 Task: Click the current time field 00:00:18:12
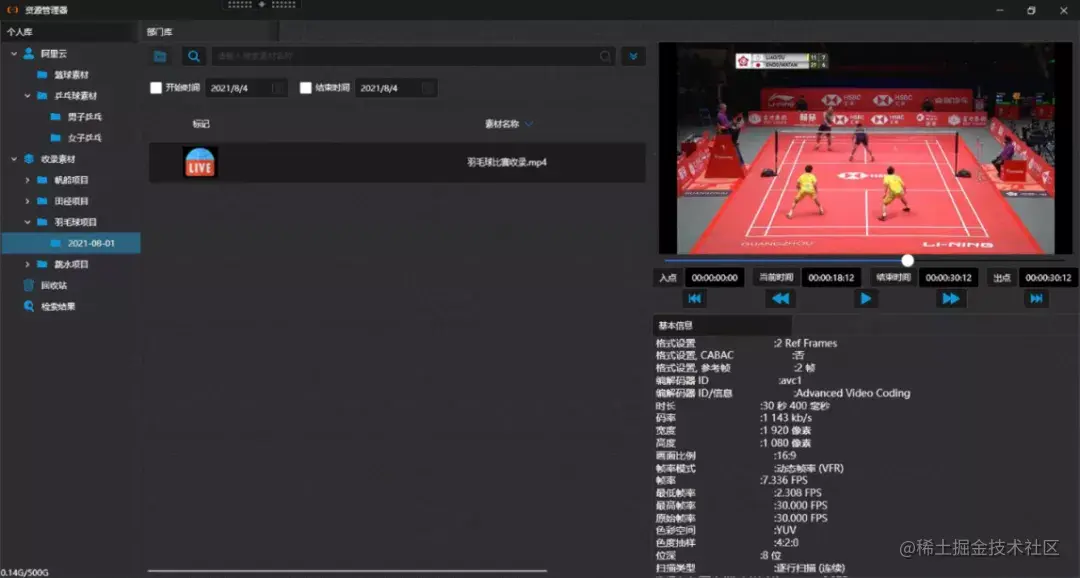[x=831, y=278]
